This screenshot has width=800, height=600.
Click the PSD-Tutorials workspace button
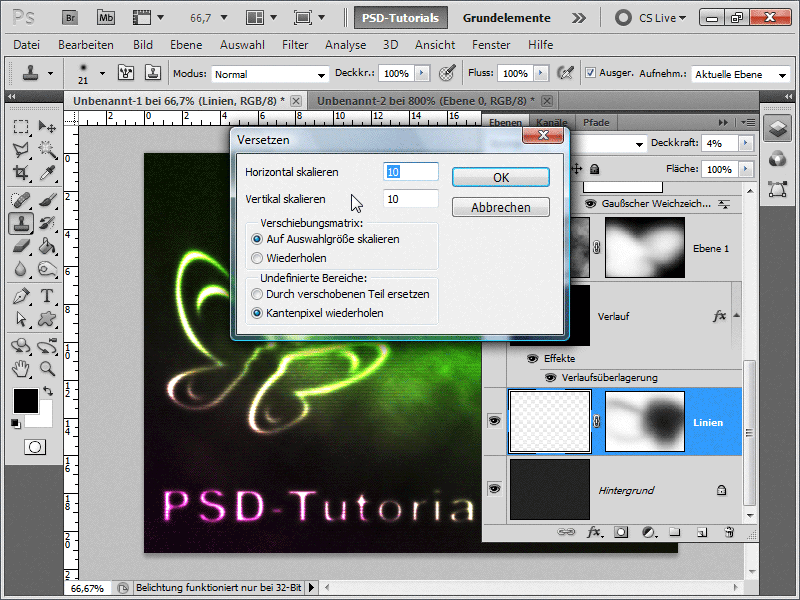401,18
